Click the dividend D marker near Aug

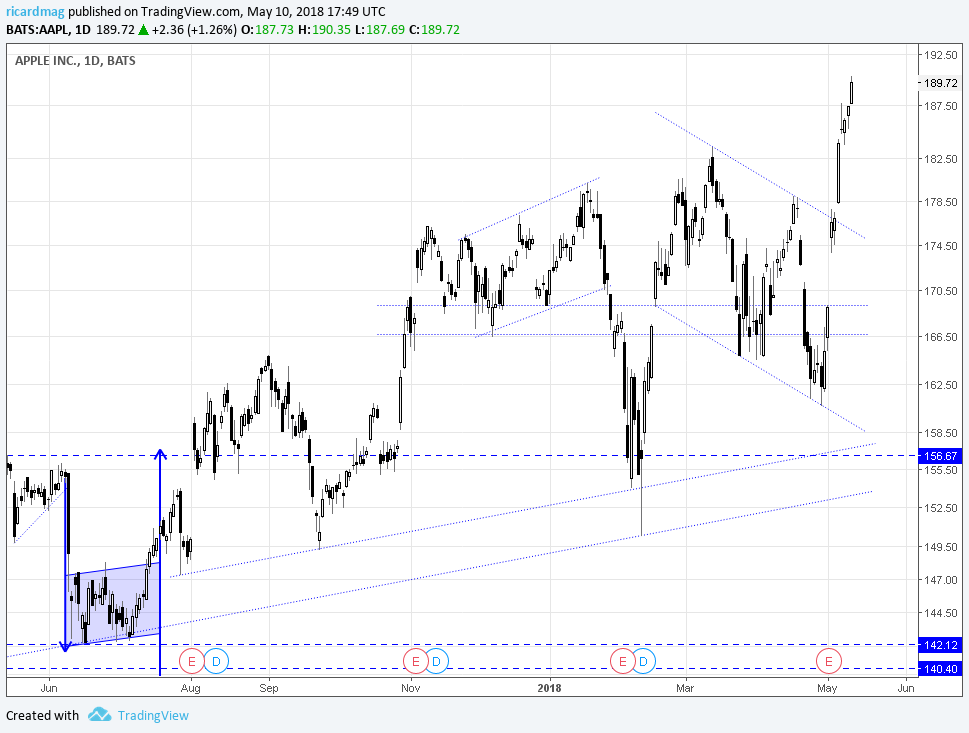tap(216, 661)
